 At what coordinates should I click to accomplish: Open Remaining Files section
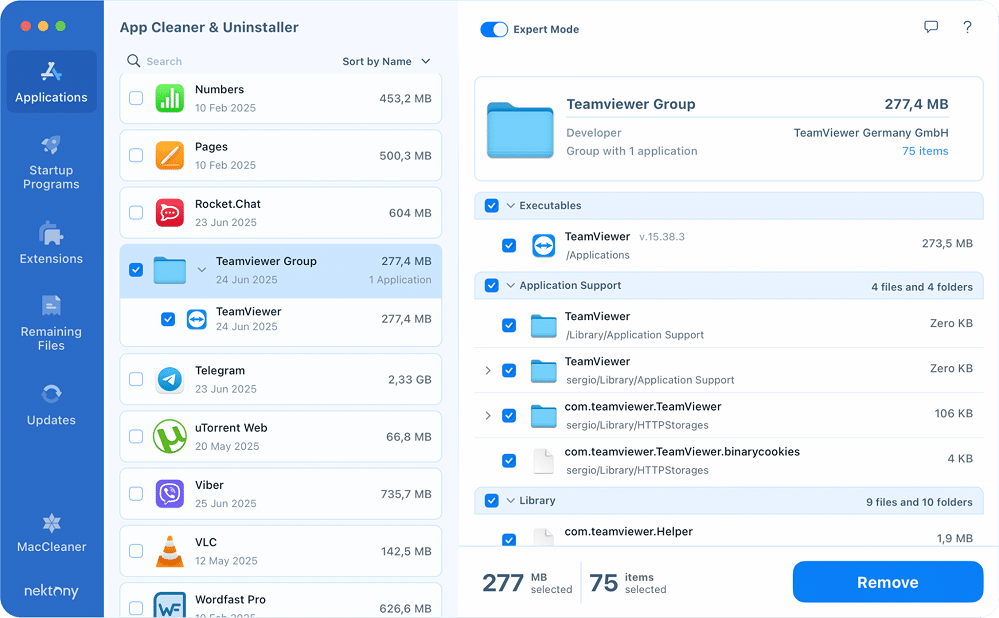click(52, 323)
